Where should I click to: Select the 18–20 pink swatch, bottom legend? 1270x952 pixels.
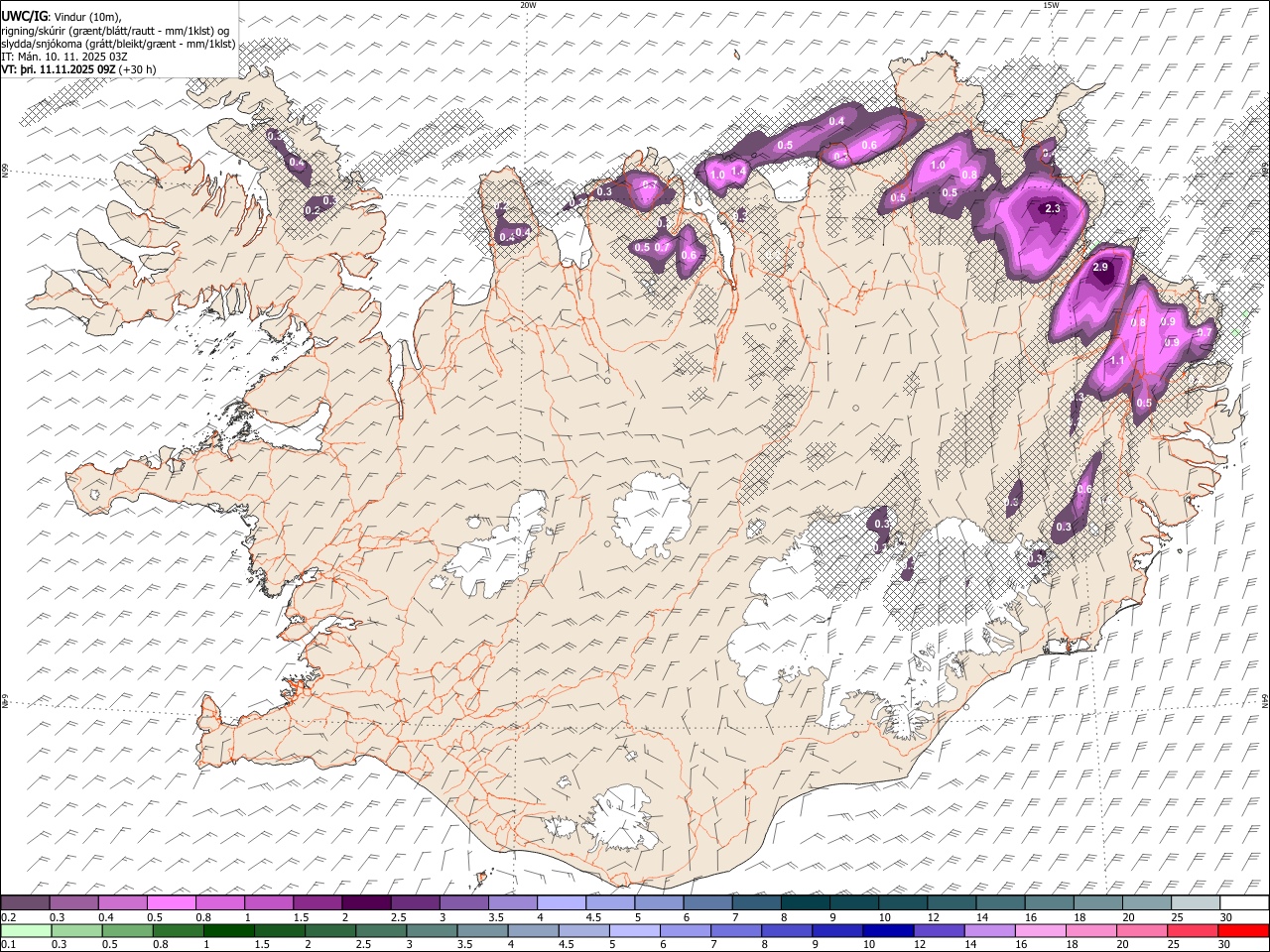[x=1091, y=930]
